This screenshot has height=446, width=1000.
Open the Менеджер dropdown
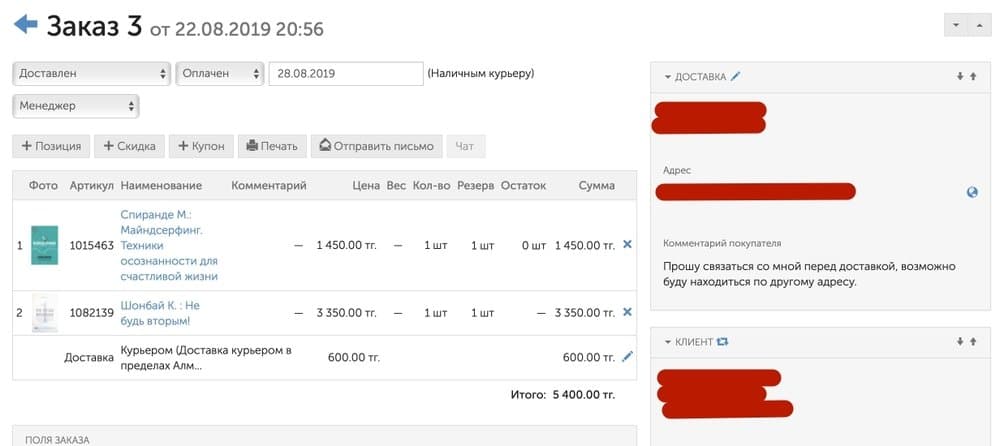[x=76, y=106]
